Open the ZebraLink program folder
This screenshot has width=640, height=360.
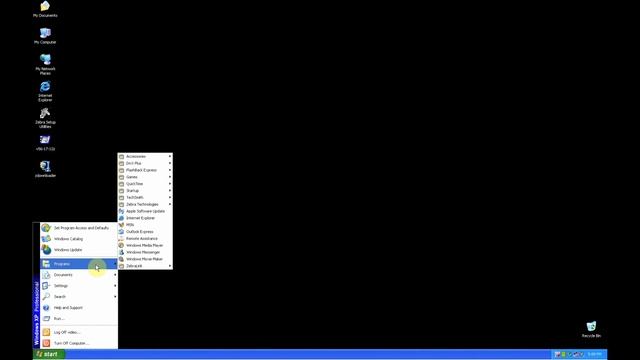coord(145,266)
